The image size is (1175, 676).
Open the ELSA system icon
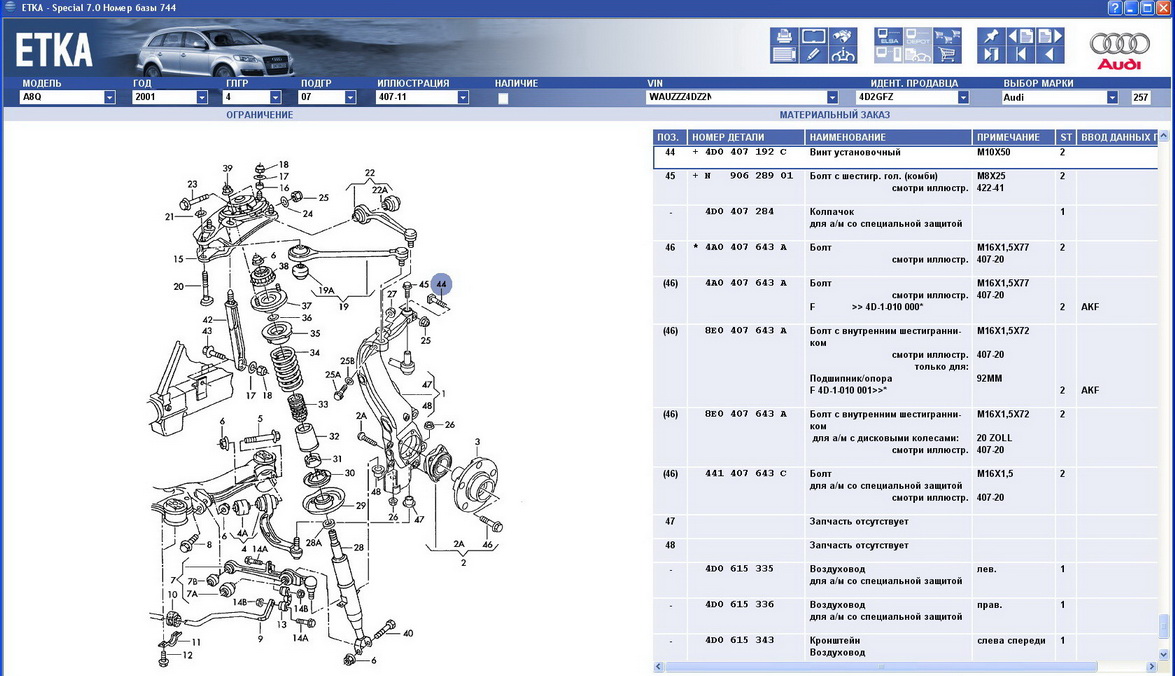tap(889, 37)
